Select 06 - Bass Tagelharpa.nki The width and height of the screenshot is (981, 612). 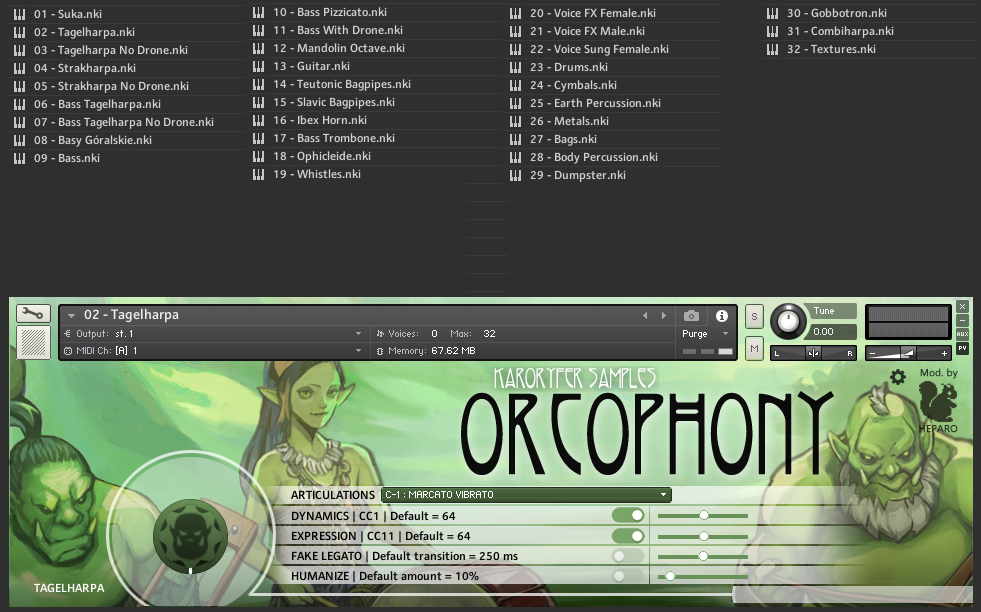pyautogui.click(x=97, y=104)
